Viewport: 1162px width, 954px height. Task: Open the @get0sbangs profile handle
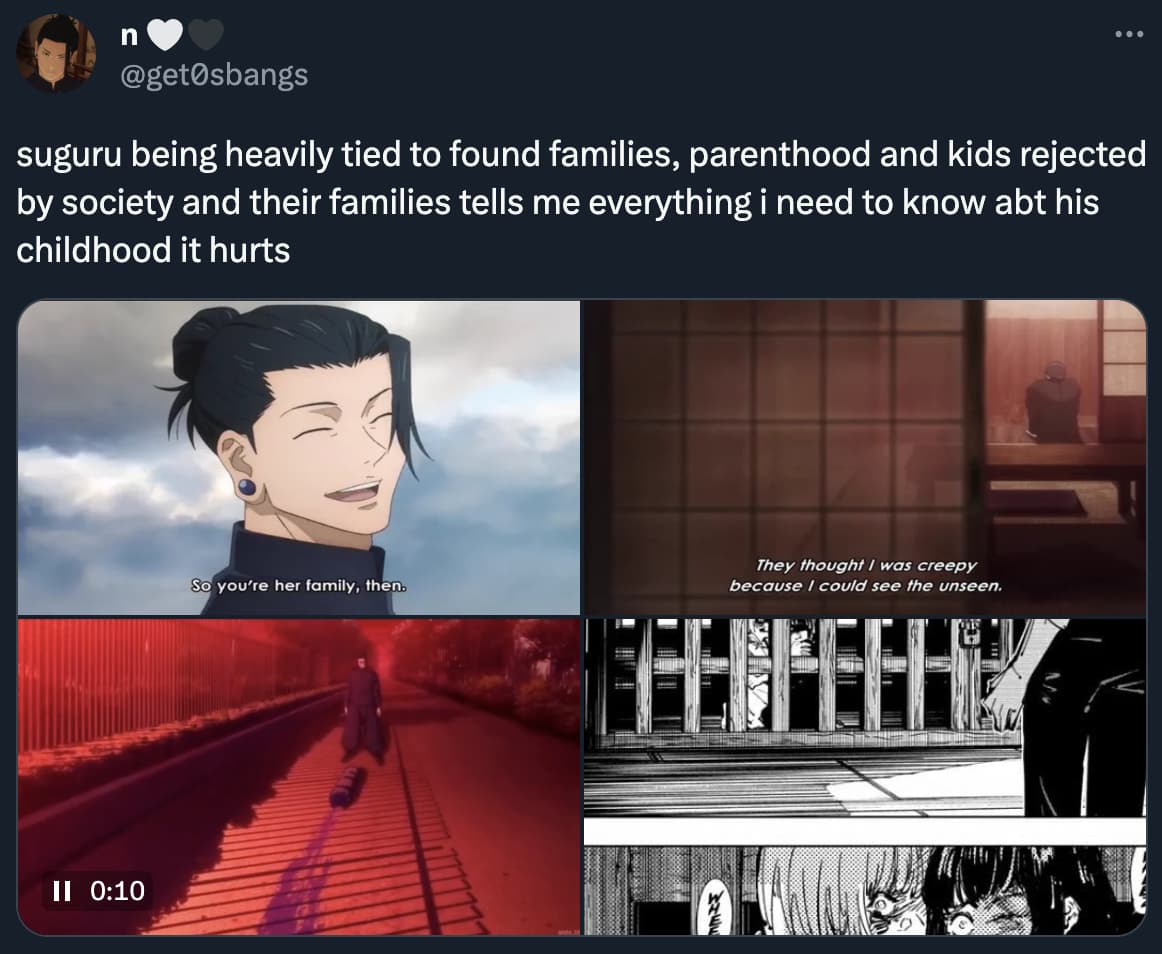pyautogui.click(x=213, y=75)
